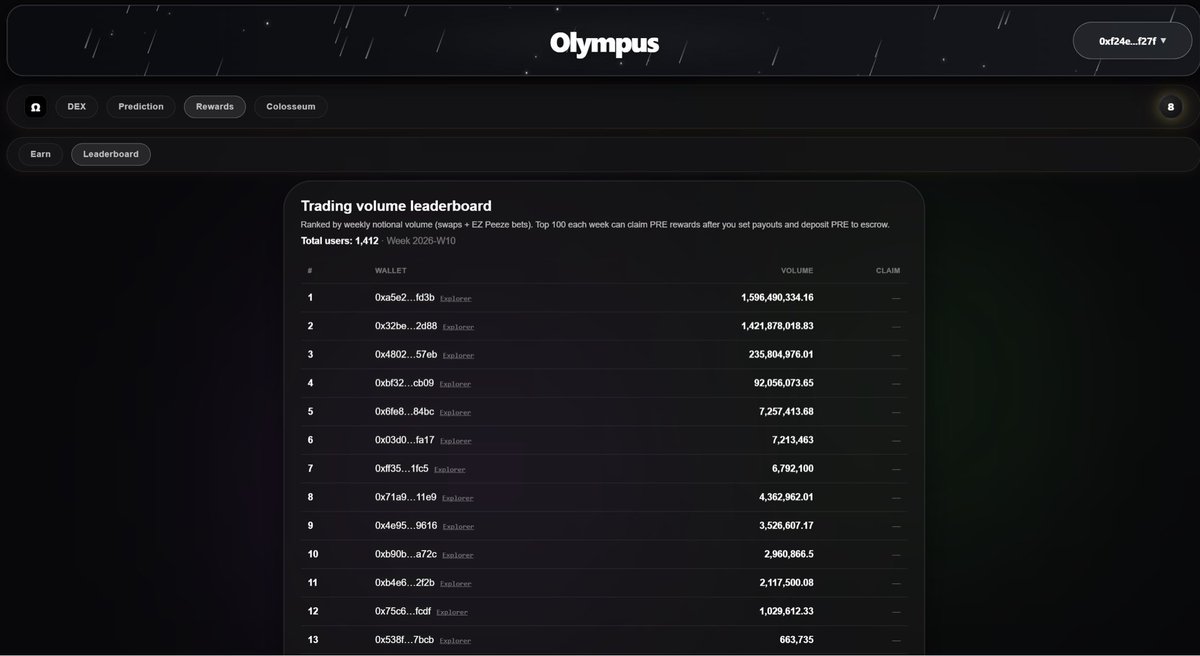Click volume value 2,960,866.5
This screenshot has width=1200, height=656.
(x=789, y=554)
